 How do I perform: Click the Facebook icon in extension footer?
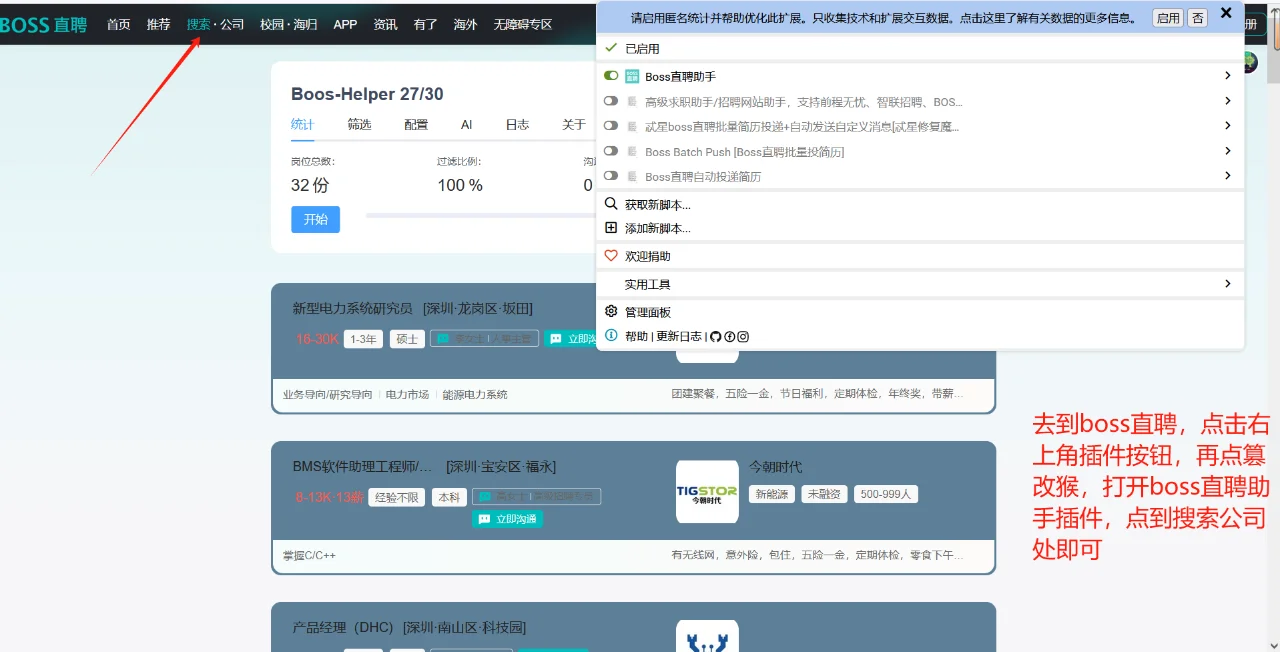click(x=730, y=336)
